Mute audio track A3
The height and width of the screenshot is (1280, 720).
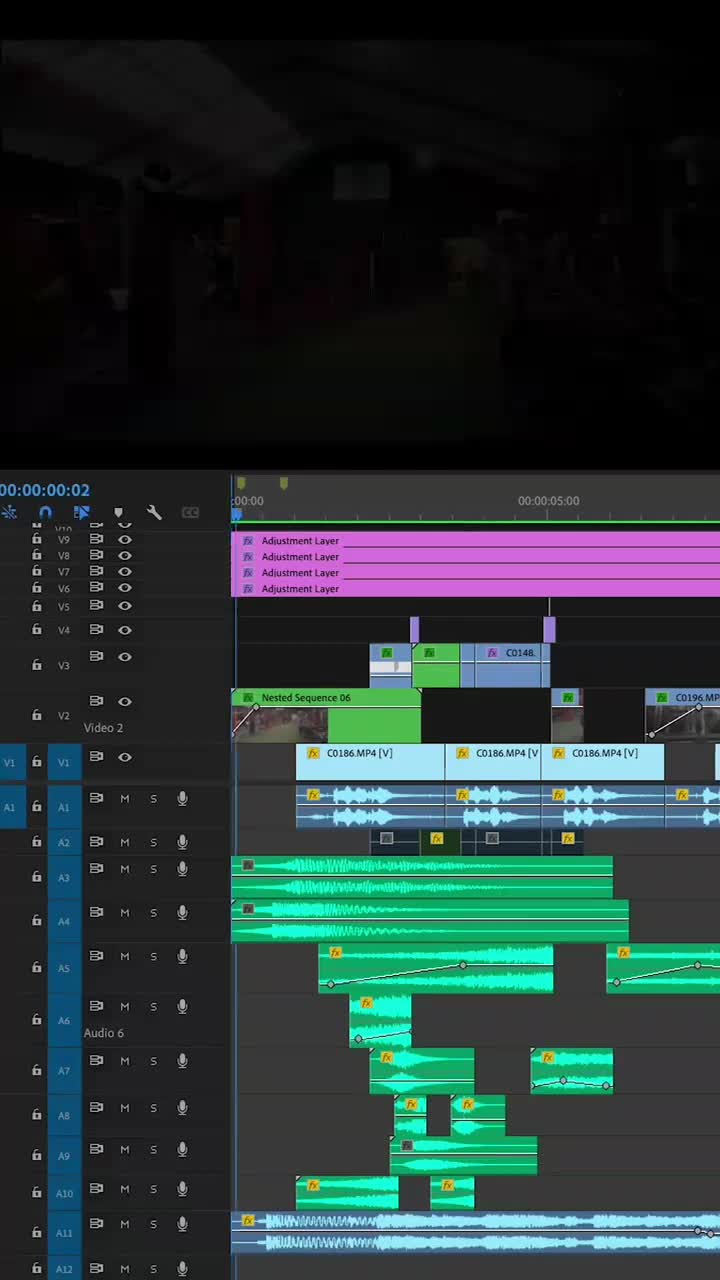pos(125,869)
